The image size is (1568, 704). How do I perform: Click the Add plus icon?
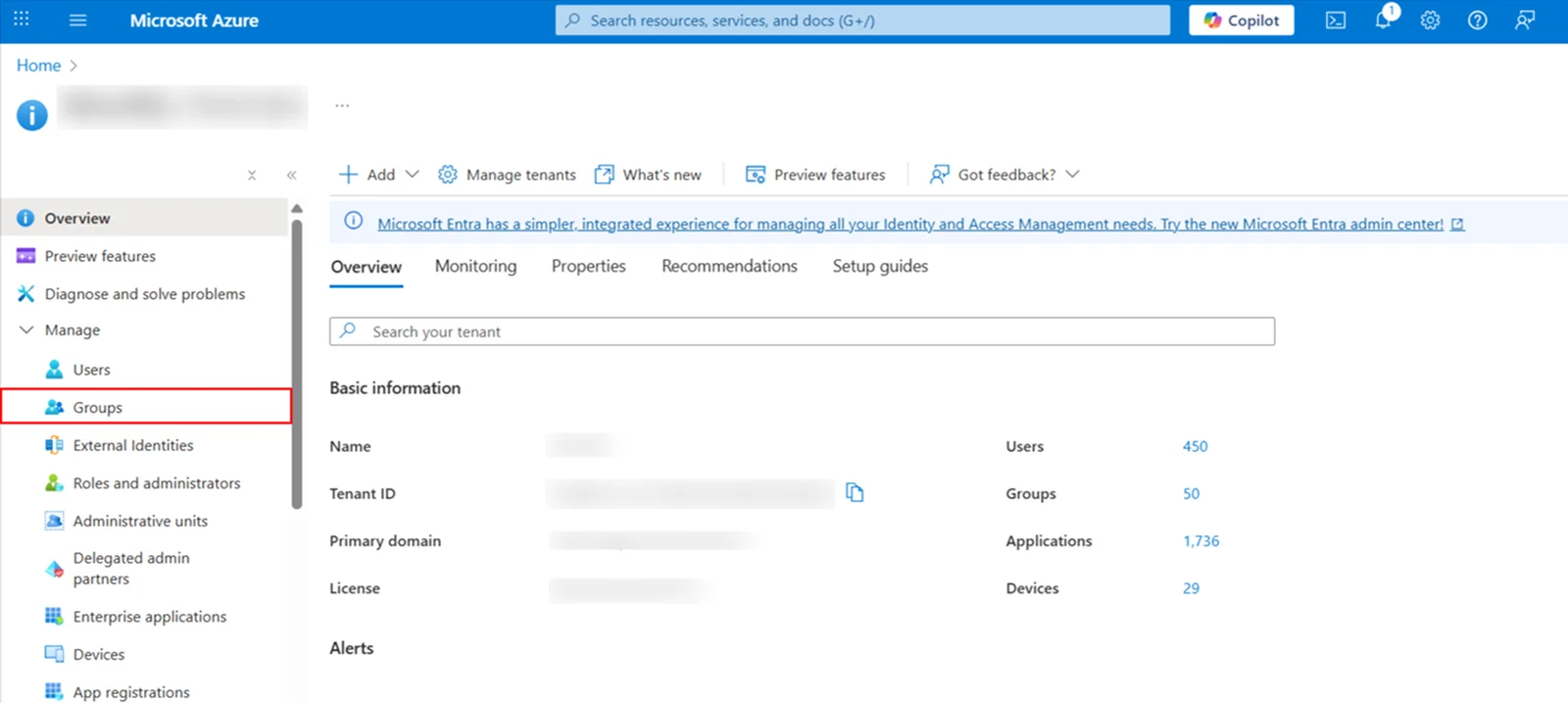tap(348, 175)
